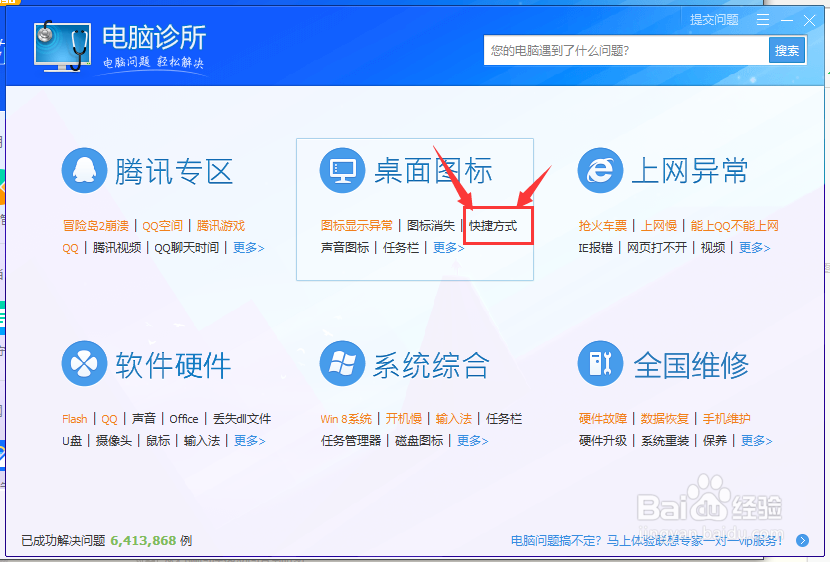Viewport: 830px width, 562px height.
Task: Click the 上网异常 IE browser icon
Action: [x=600, y=170]
